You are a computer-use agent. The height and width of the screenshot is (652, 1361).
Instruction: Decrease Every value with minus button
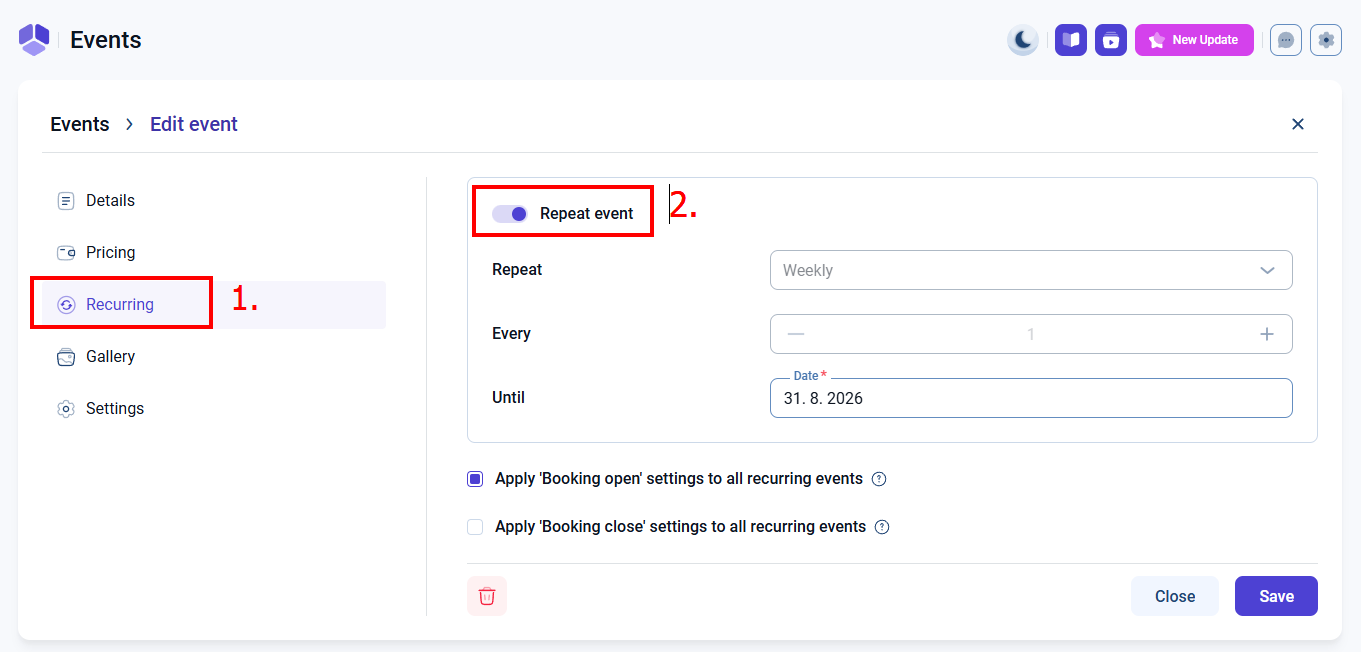796,334
